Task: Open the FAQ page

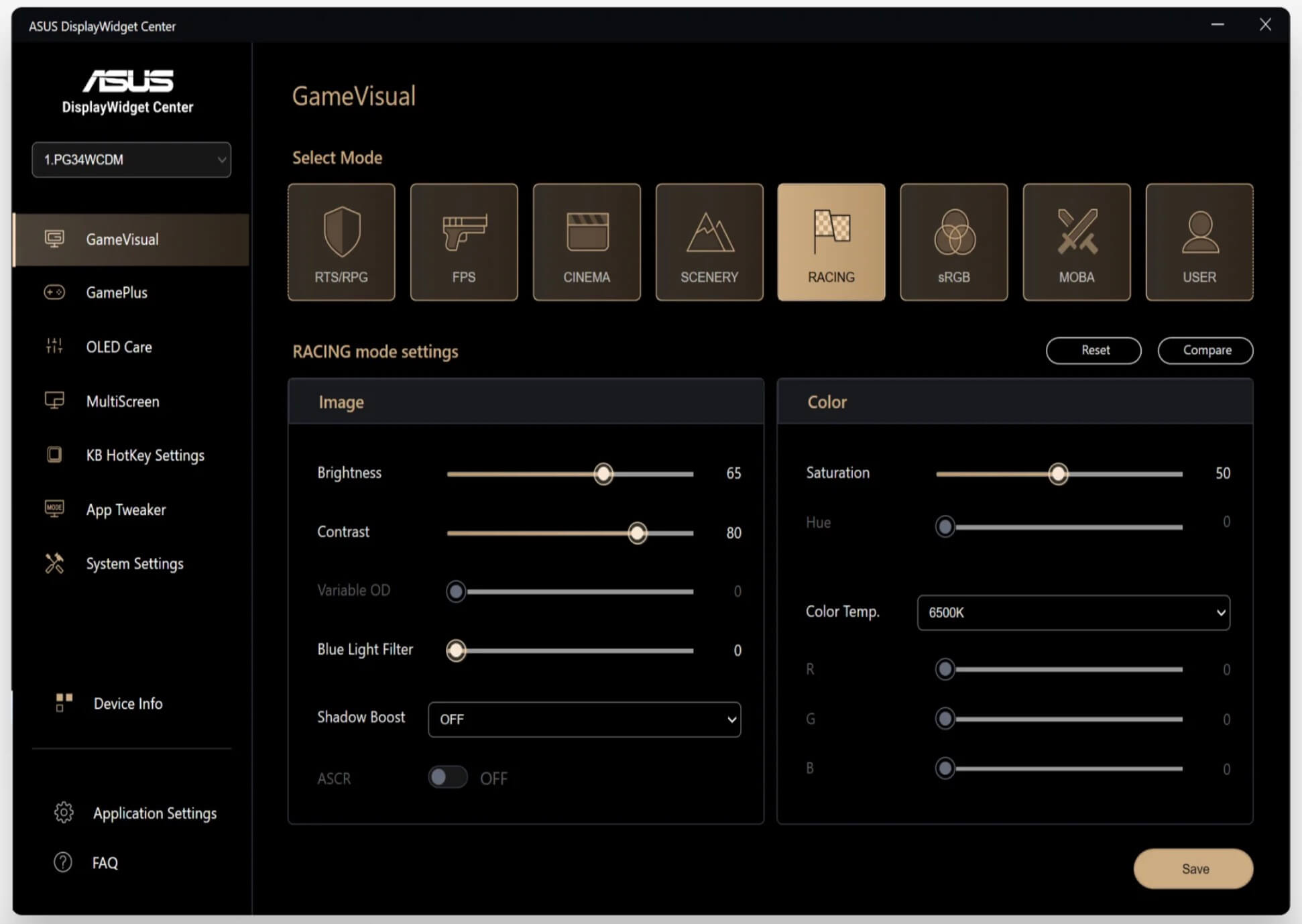Action: [x=105, y=863]
